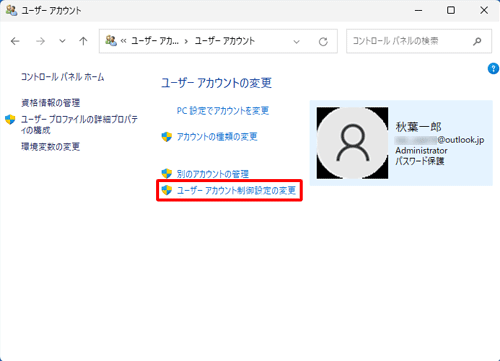500x361 pixels.
Task: Click the ユーザー アカウントの変更 heading
Action: (217, 83)
